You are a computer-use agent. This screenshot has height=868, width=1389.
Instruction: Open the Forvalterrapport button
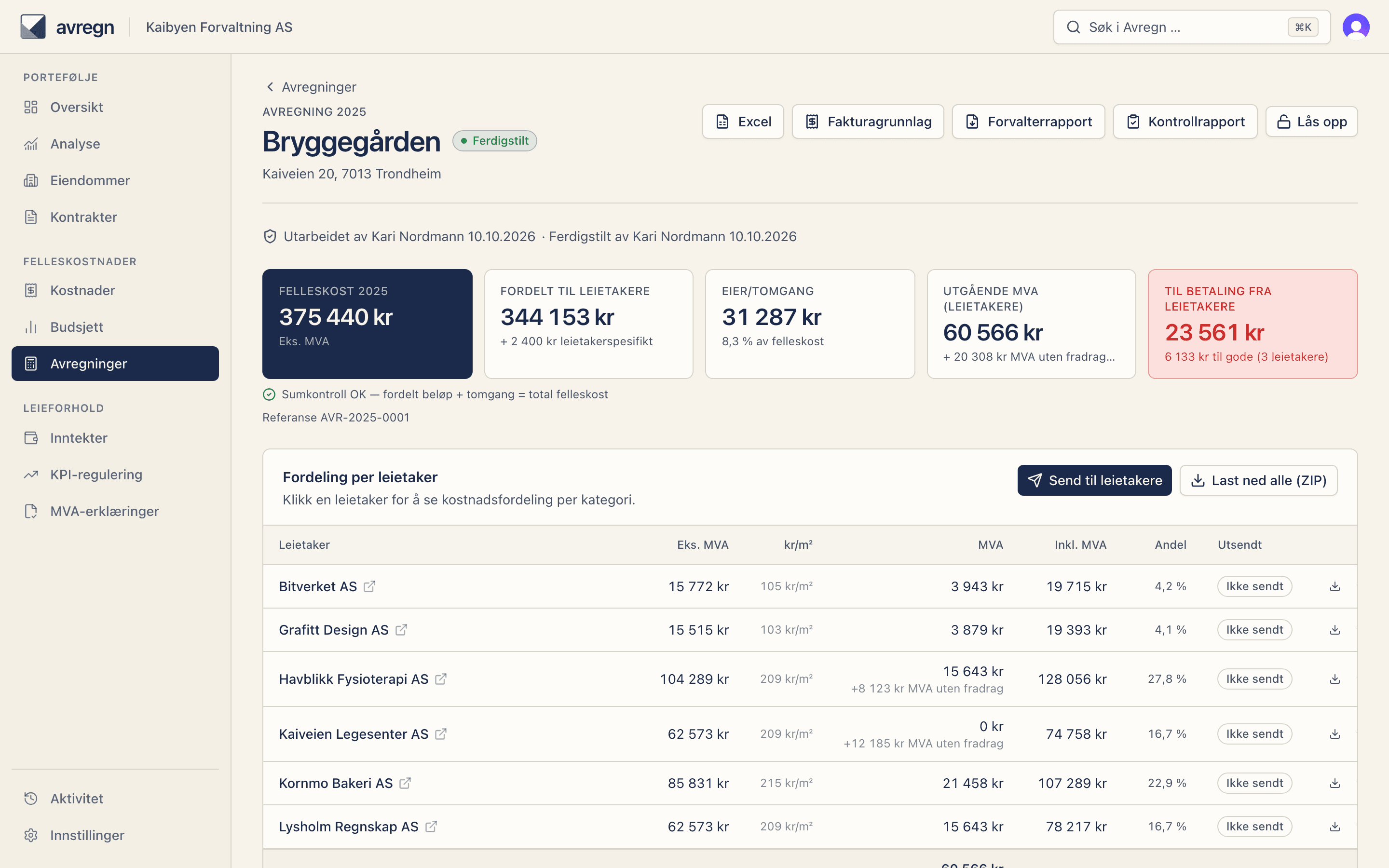(1028, 122)
